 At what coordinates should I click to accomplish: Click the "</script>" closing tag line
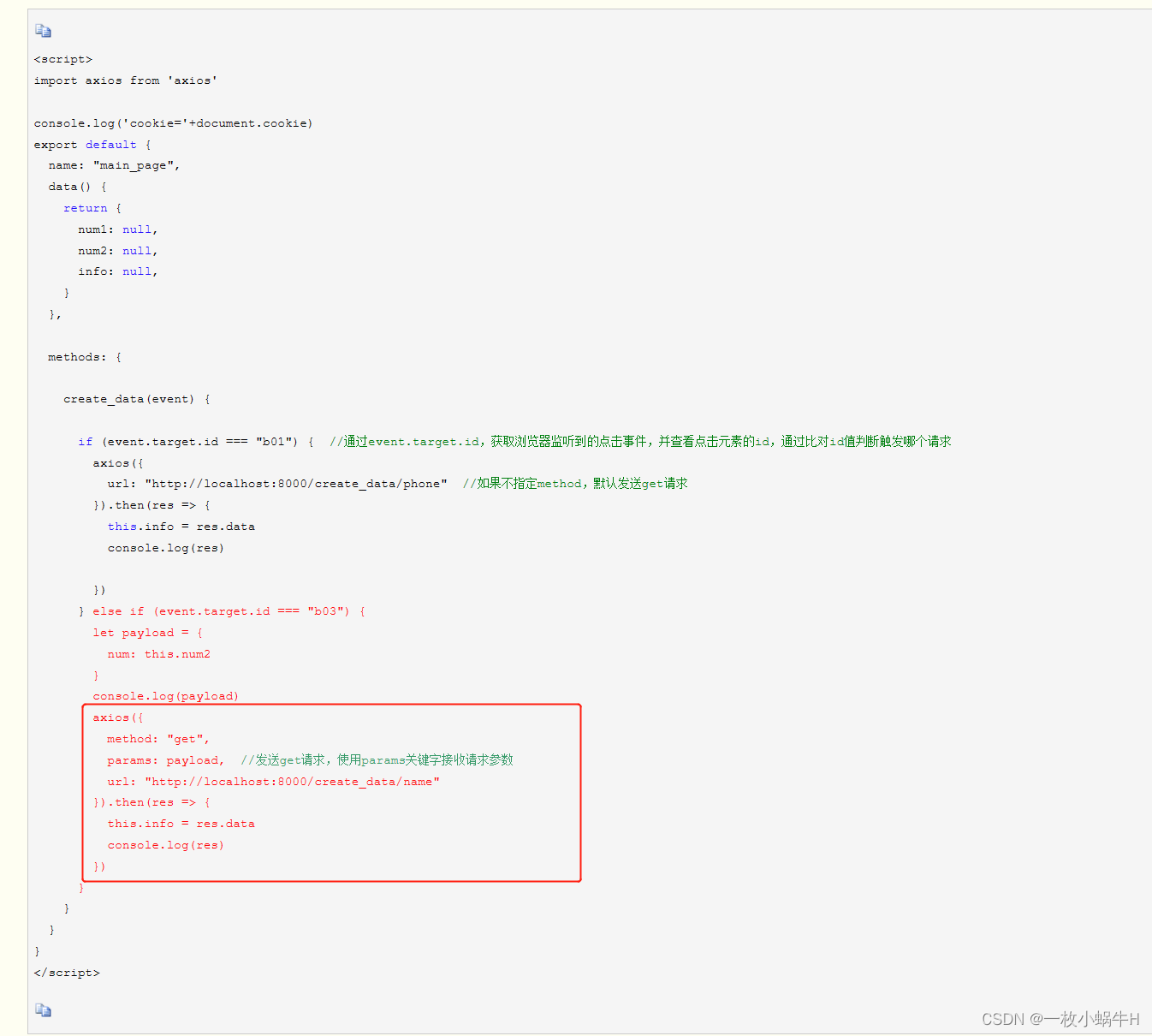tap(67, 973)
